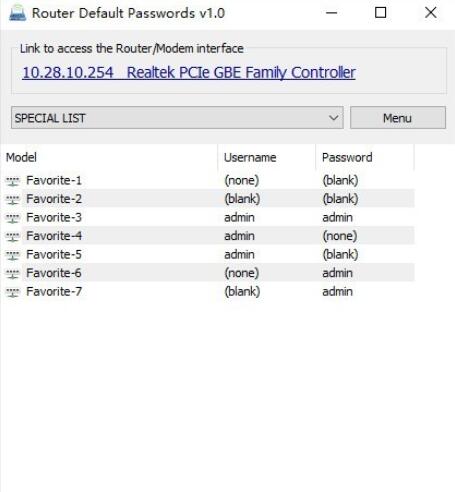This screenshot has width=455, height=492.
Task: Open the SPECIAL LIST dropdown
Action: click(x=177, y=118)
